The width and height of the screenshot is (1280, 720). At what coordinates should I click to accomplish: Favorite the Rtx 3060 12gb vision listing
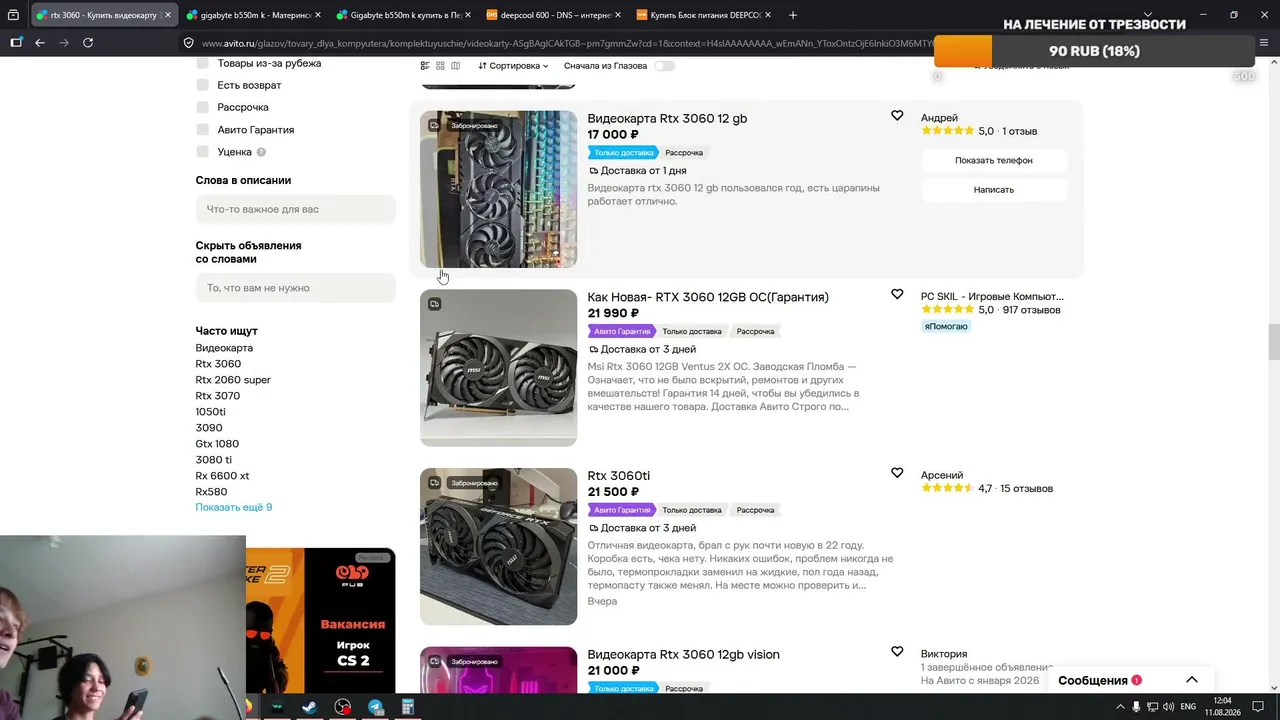click(897, 652)
